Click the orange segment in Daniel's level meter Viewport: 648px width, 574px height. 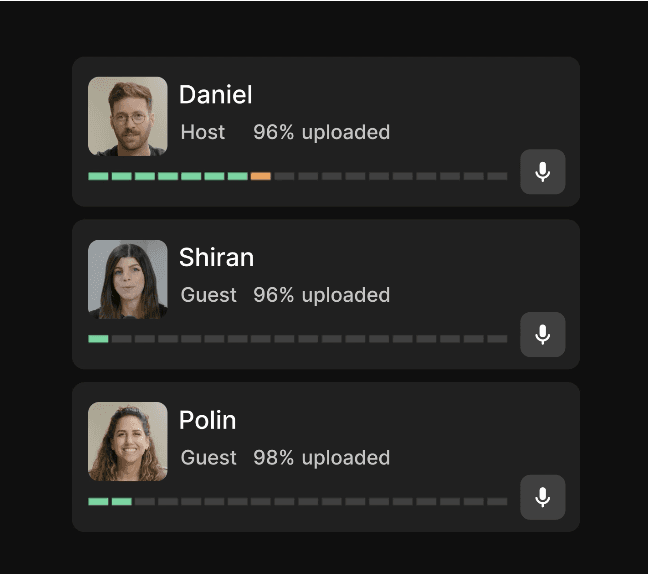[x=261, y=176]
